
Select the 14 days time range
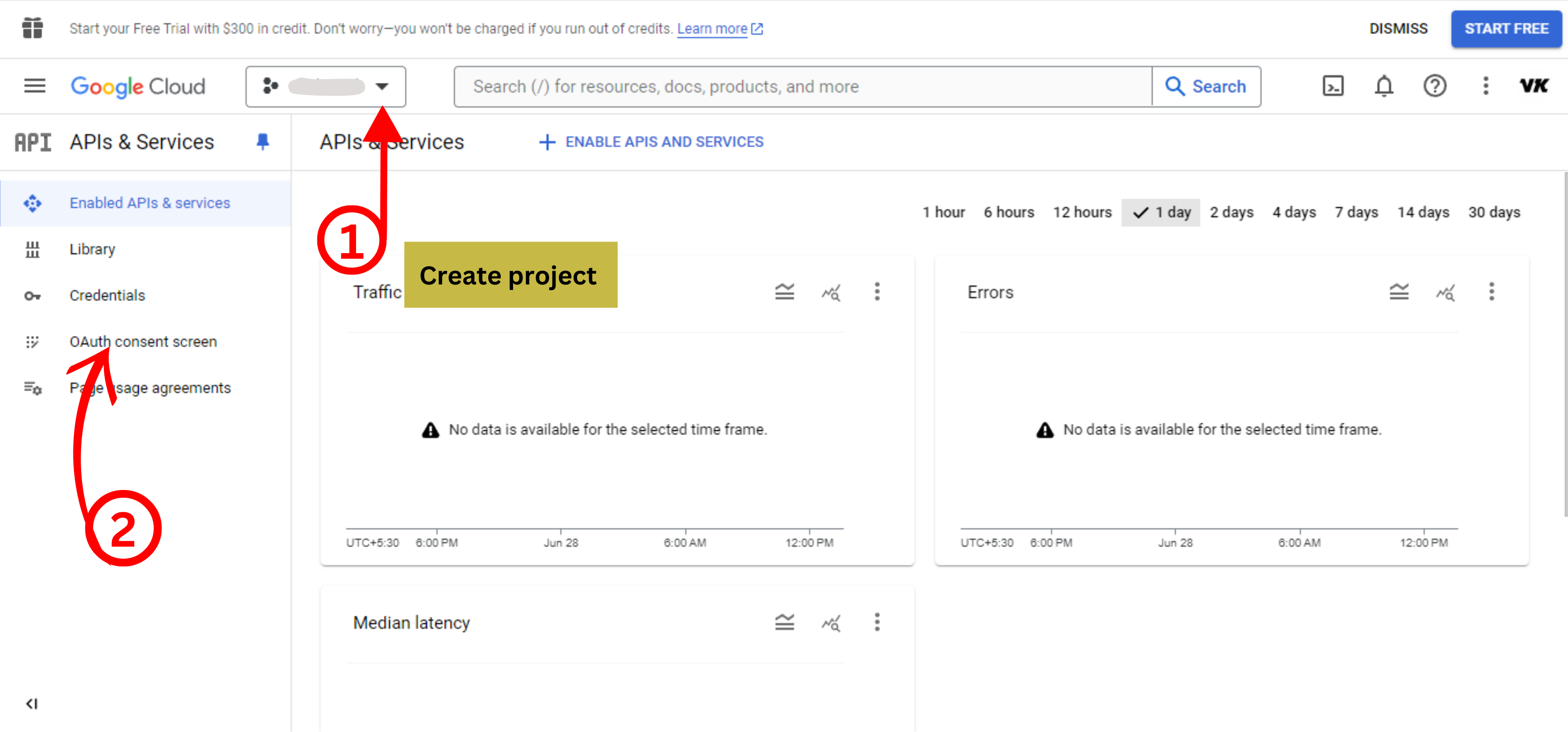point(1423,212)
